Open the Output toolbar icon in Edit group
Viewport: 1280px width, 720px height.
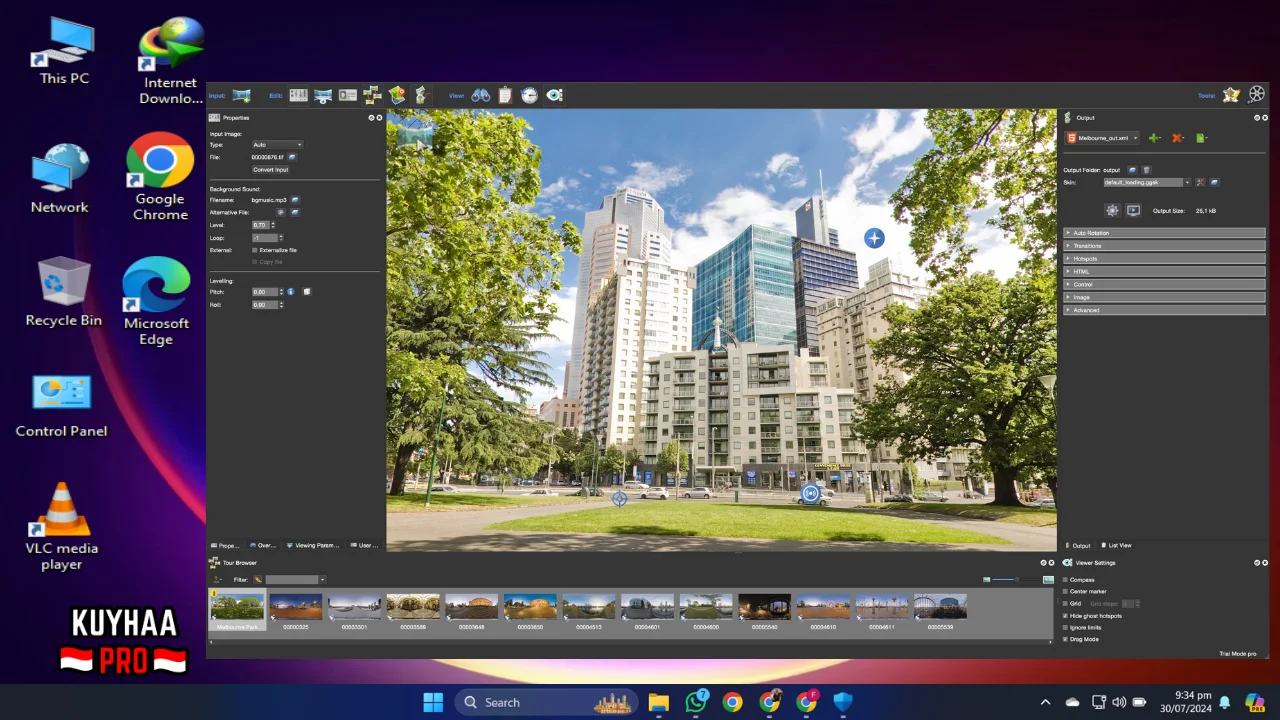421,95
